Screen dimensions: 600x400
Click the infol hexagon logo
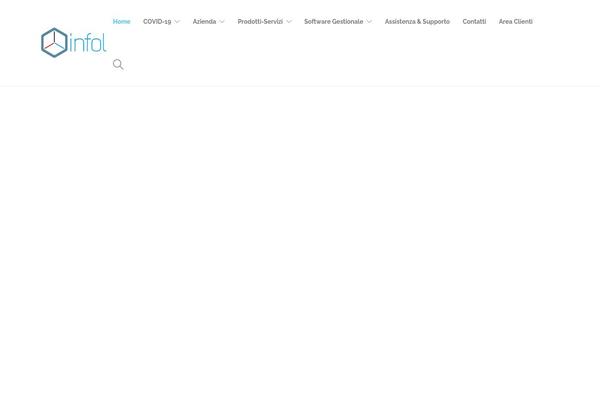point(73,42)
